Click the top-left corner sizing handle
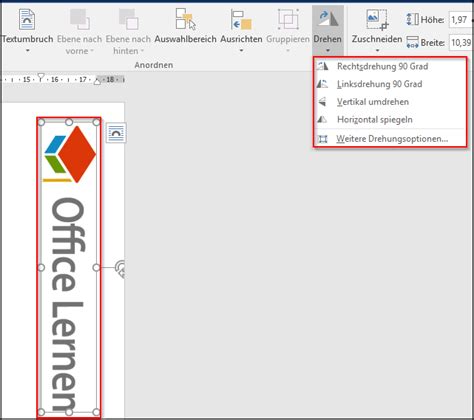 (41, 122)
